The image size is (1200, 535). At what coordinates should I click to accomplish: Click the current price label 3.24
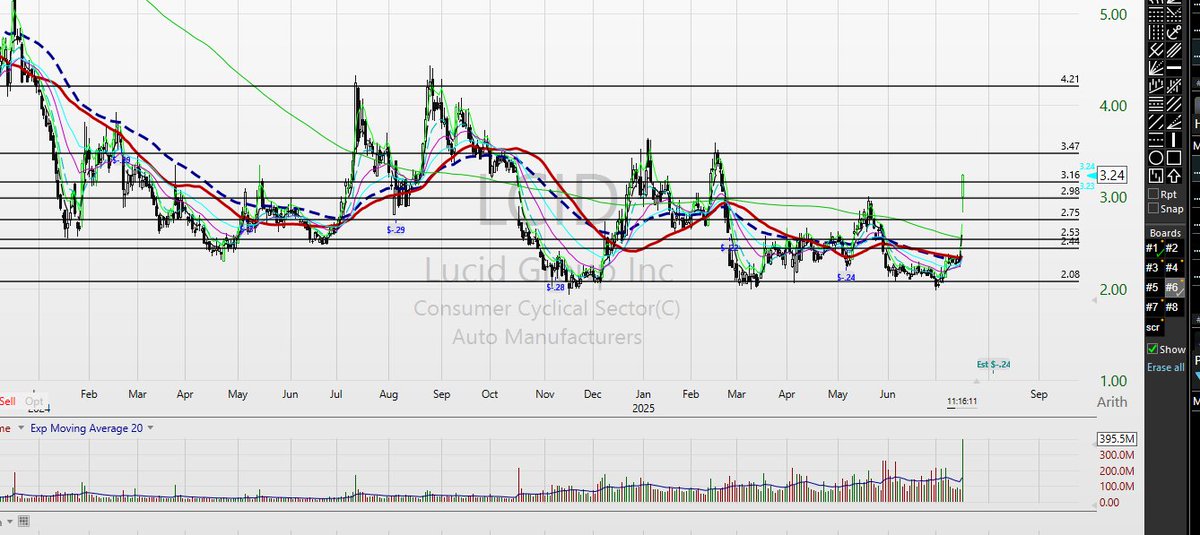1112,174
